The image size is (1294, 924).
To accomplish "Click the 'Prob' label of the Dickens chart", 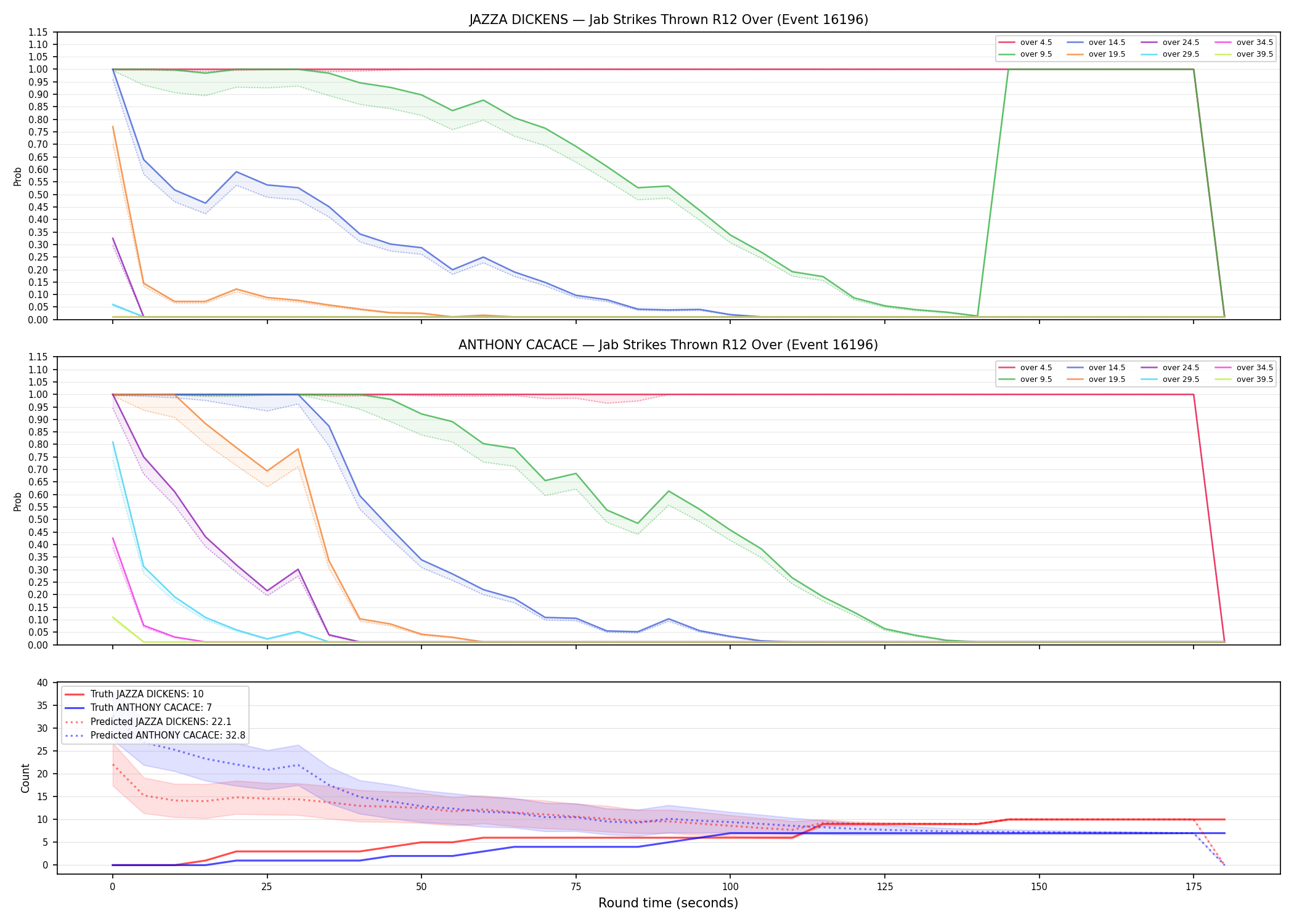I will (x=18, y=177).
